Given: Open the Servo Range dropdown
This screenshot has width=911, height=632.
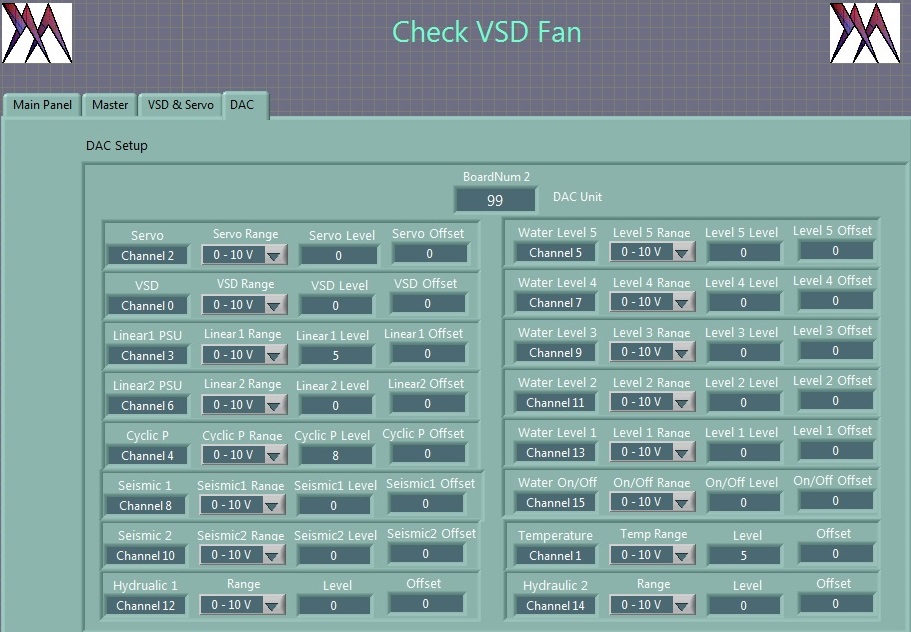Looking at the screenshot, I should 244,255.
